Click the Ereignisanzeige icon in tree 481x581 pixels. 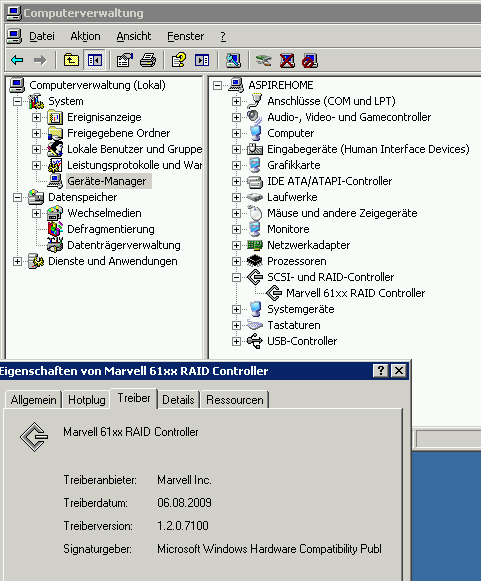click(x=55, y=117)
